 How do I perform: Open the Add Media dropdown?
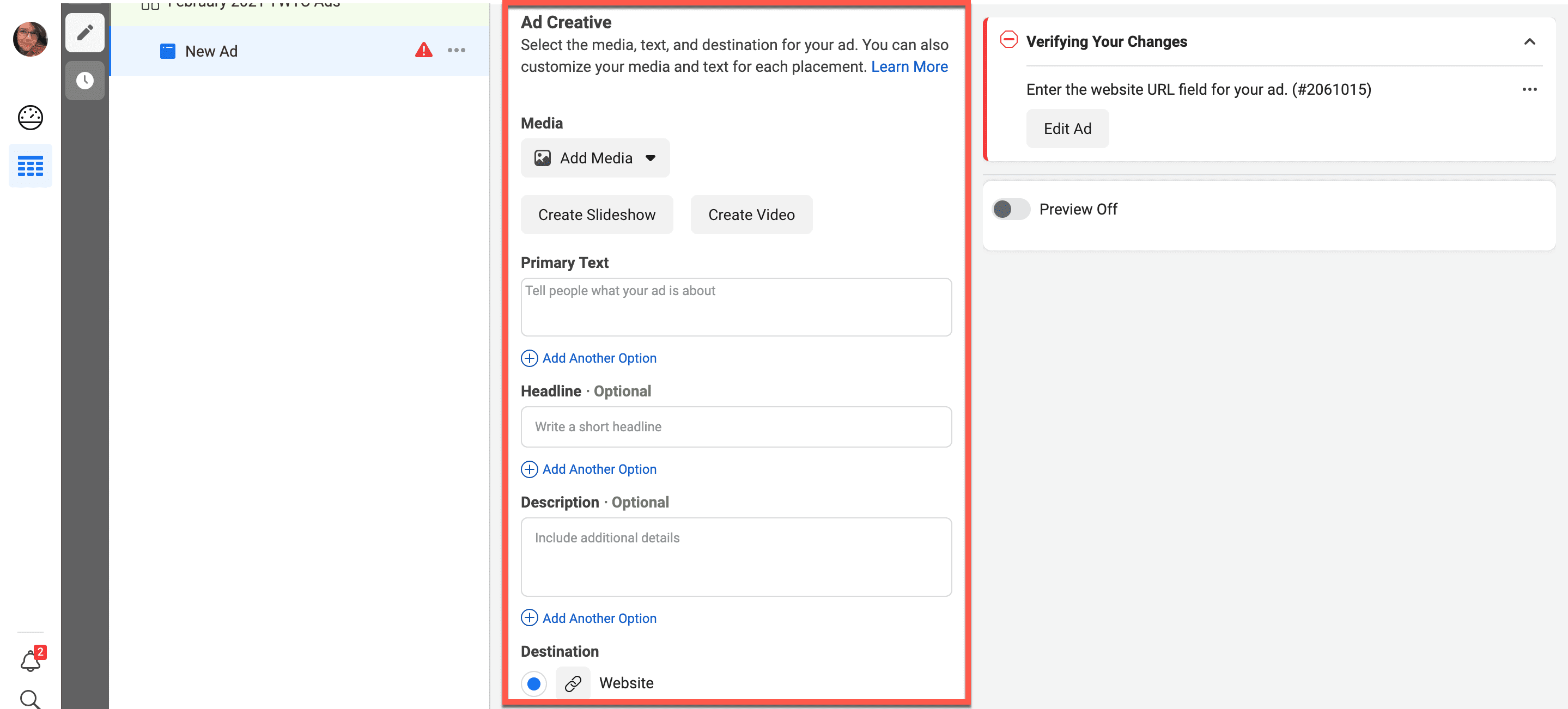pos(595,158)
